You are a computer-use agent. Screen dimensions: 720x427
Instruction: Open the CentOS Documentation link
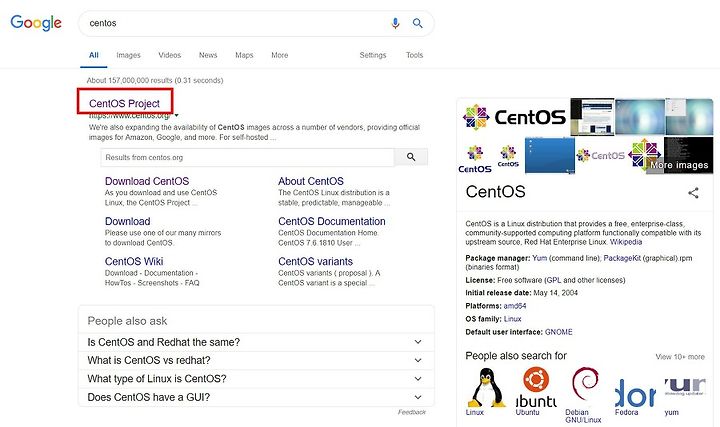[332, 221]
